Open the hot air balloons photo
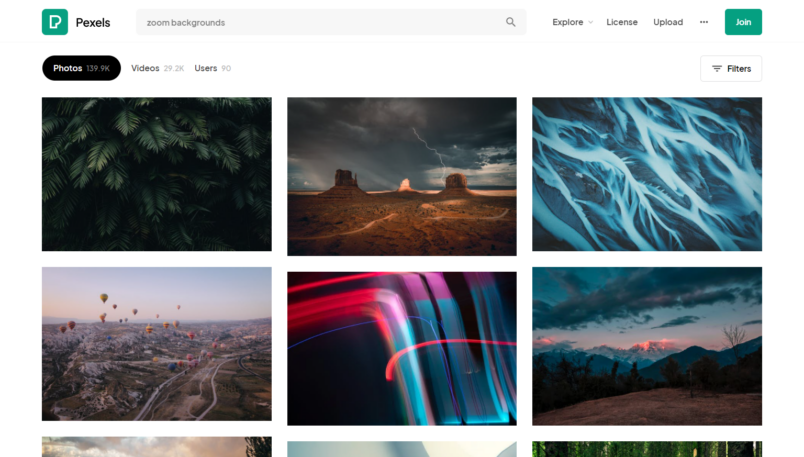This screenshot has width=804, height=457. pyautogui.click(x=156, y=343)
